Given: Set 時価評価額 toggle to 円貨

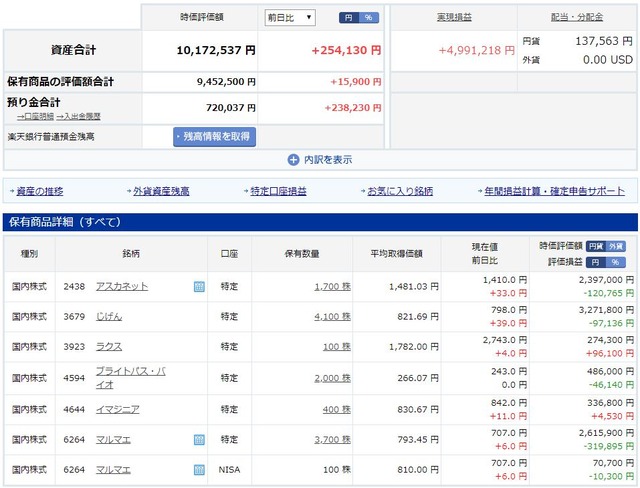Looking at the screenshot, I should click(596, 246).
